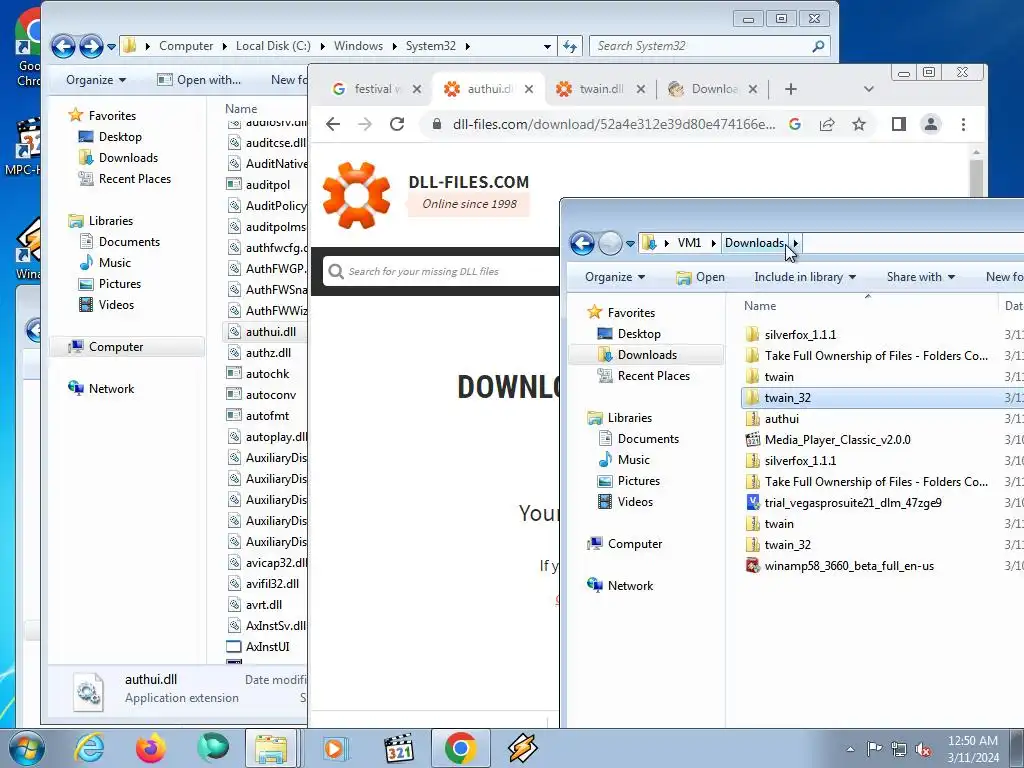
Task: Open System32 address bar history dropdown
Action: [547, 46]
